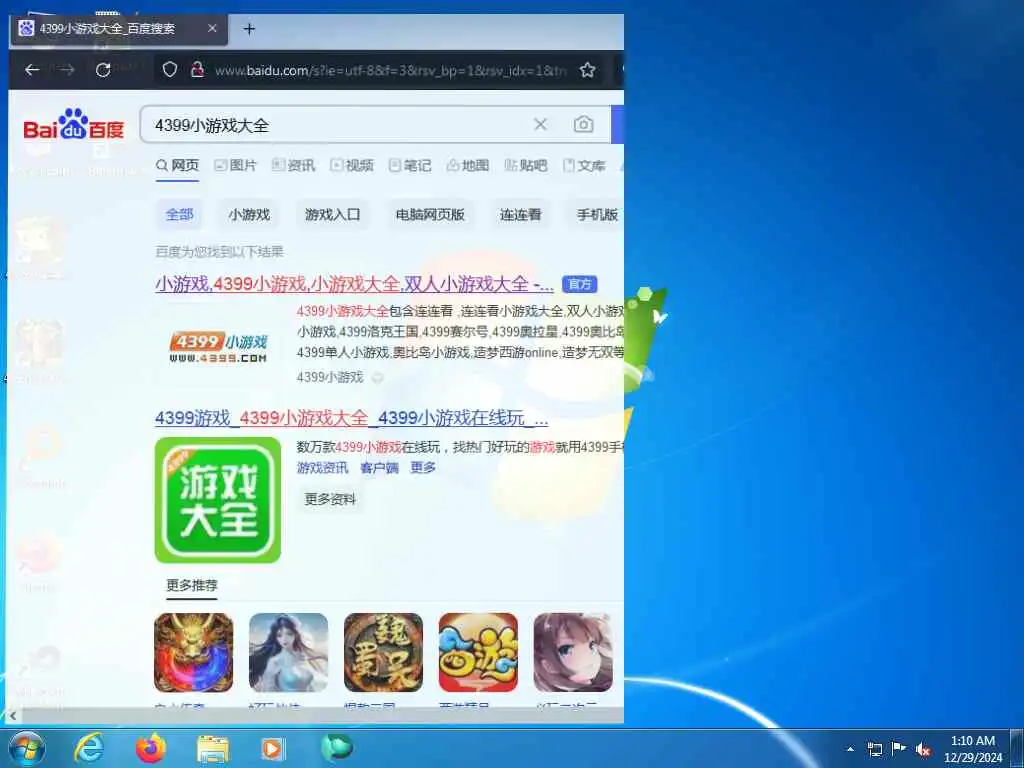Click the fairy woman game icon
Viewport: 1024px width, 768px height.
point(288,652)
